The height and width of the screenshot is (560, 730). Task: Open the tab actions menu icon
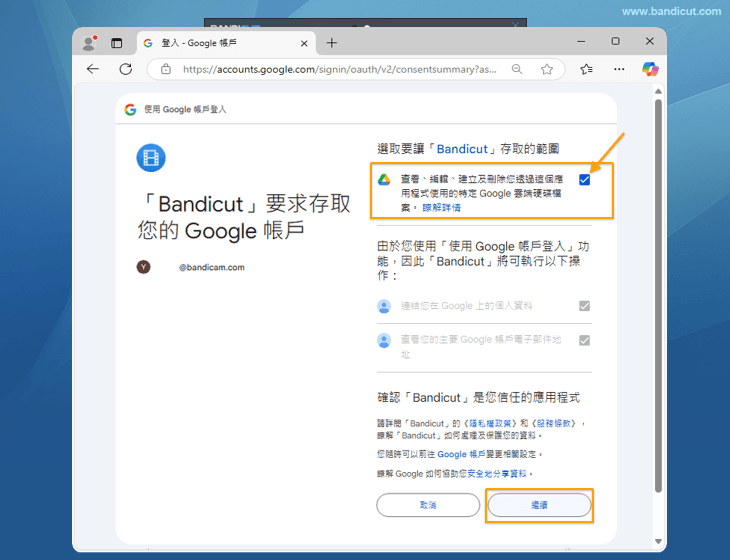[x=116, y=43]
